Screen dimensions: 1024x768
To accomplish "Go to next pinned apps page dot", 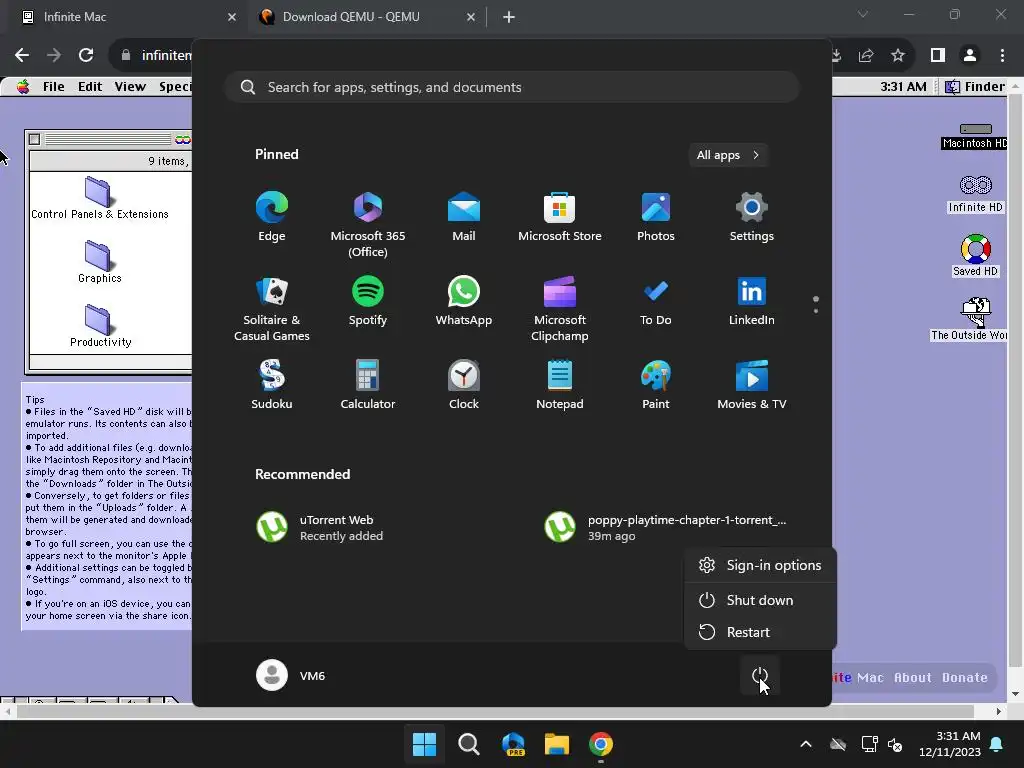I will coord(816,311).
